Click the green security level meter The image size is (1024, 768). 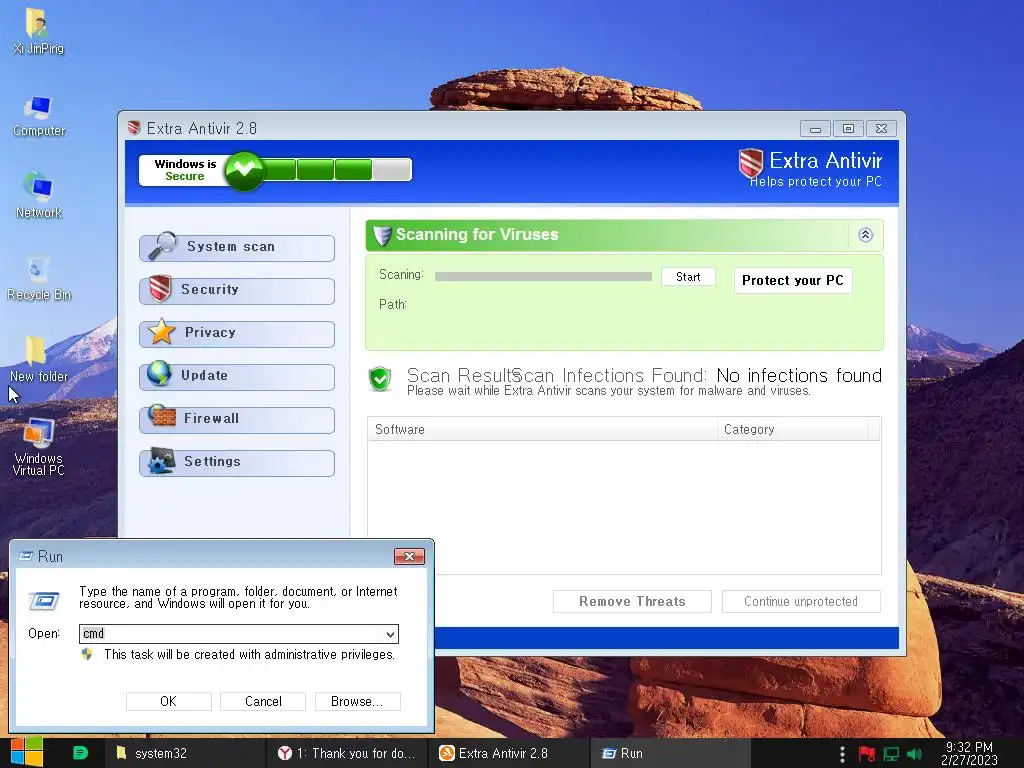[x=336, y=170]
